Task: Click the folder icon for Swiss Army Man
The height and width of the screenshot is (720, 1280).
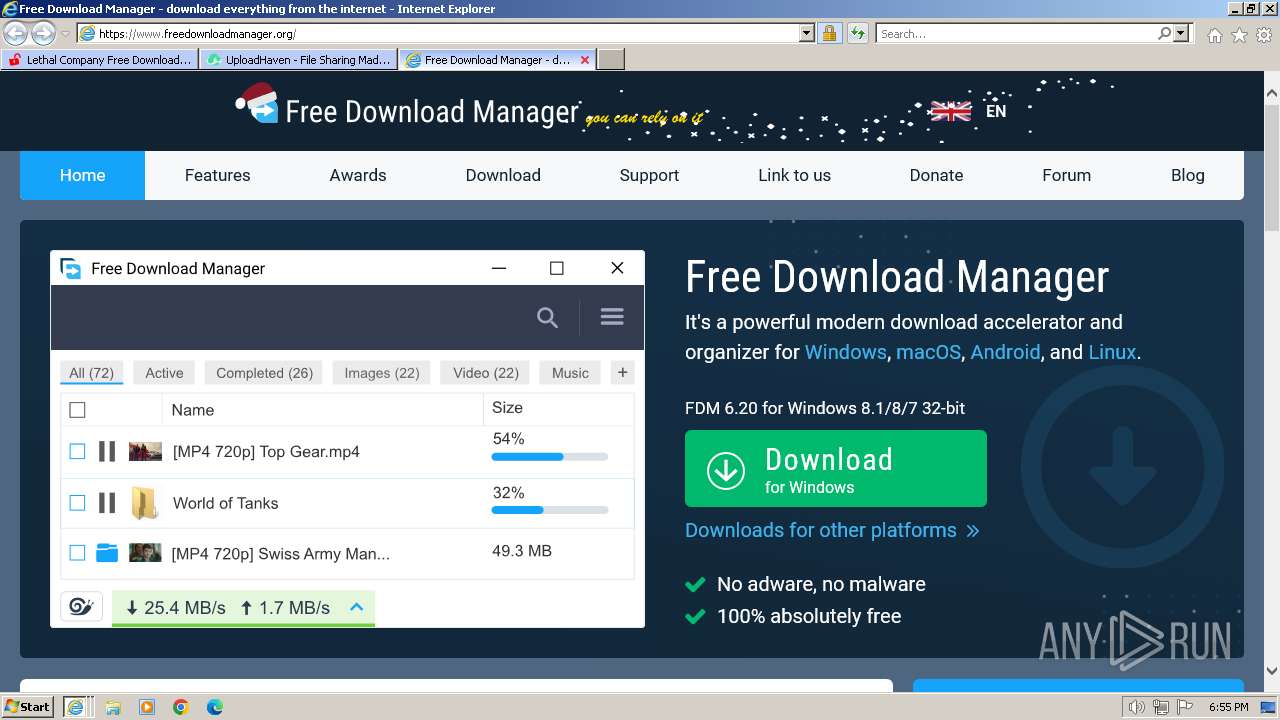Action: [x=107, y=552]
